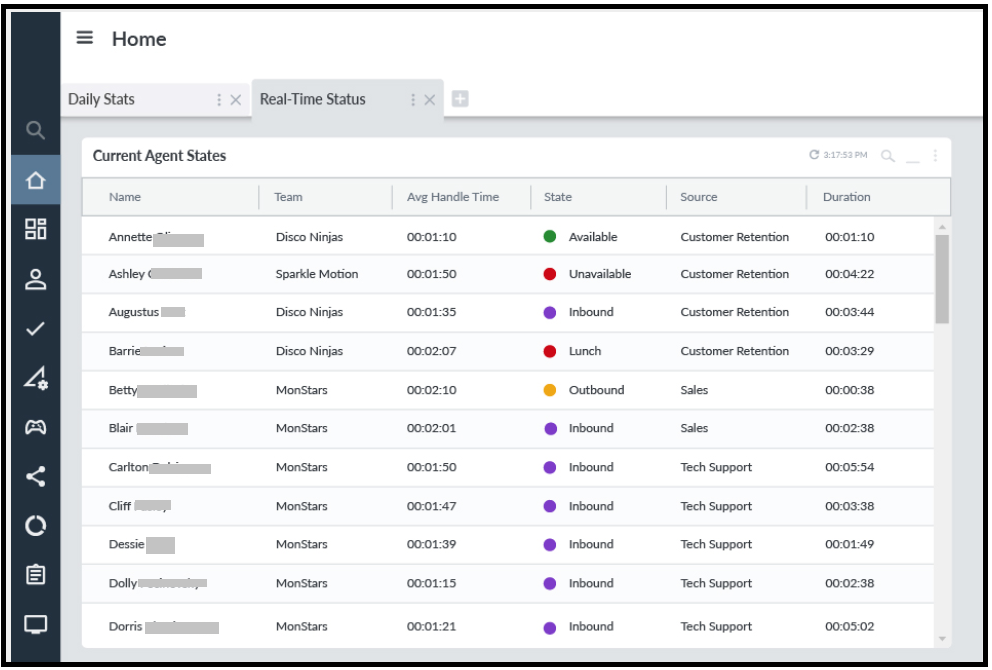Click Tech Support in Dorris's row
The width and height of the screenshot is (992, 670).
click(x=716, y=626)
